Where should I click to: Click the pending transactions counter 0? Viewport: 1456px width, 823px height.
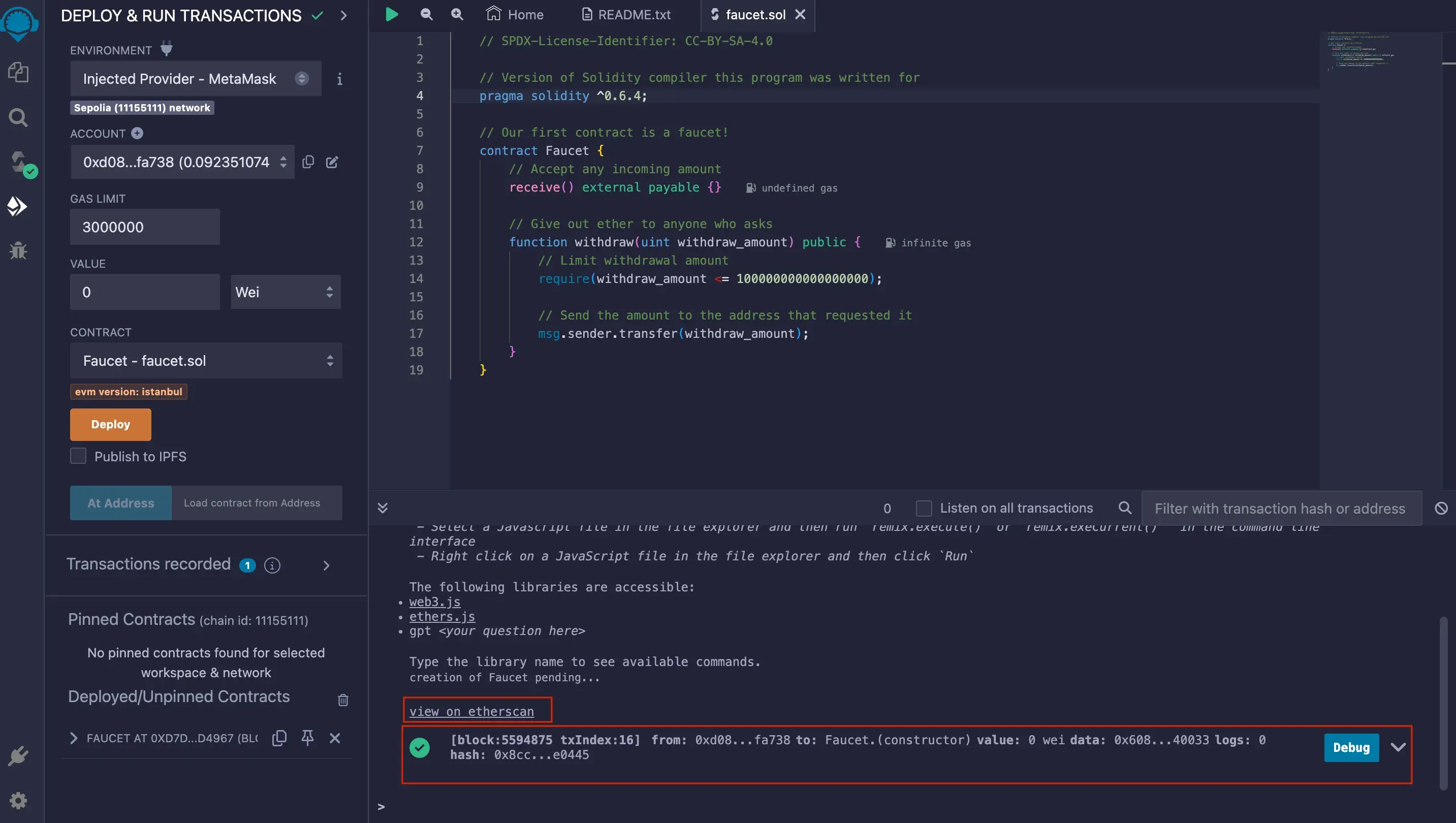coord(887,508)
